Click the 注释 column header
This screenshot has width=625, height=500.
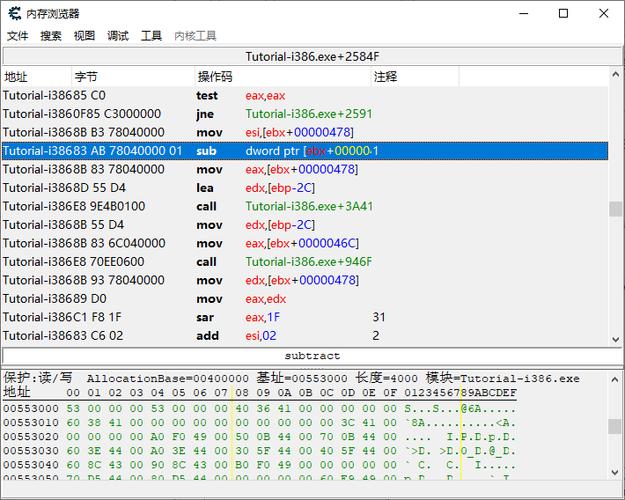point(415,77)
